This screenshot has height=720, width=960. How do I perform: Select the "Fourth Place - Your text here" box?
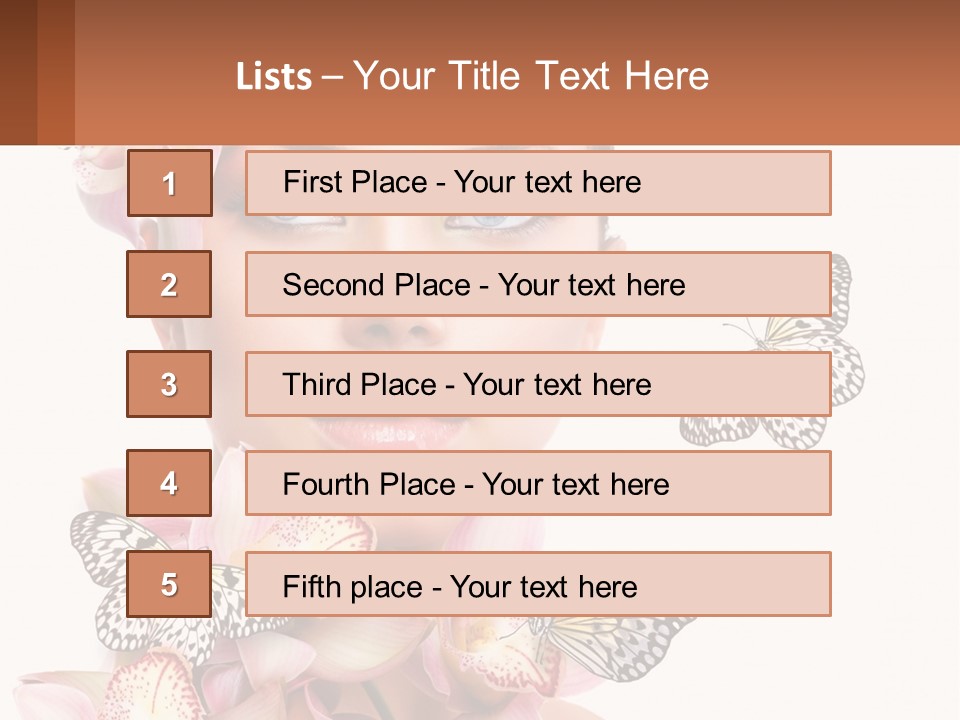click(x=538, y=484)
